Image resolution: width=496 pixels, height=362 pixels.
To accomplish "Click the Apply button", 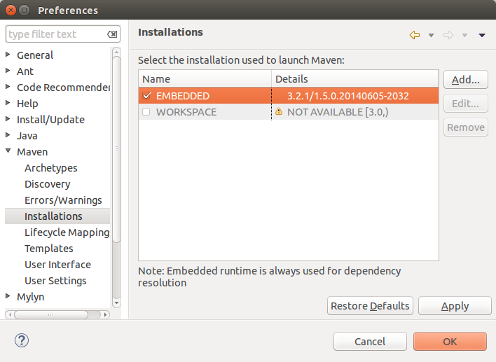I will click(x=455, y=306).
